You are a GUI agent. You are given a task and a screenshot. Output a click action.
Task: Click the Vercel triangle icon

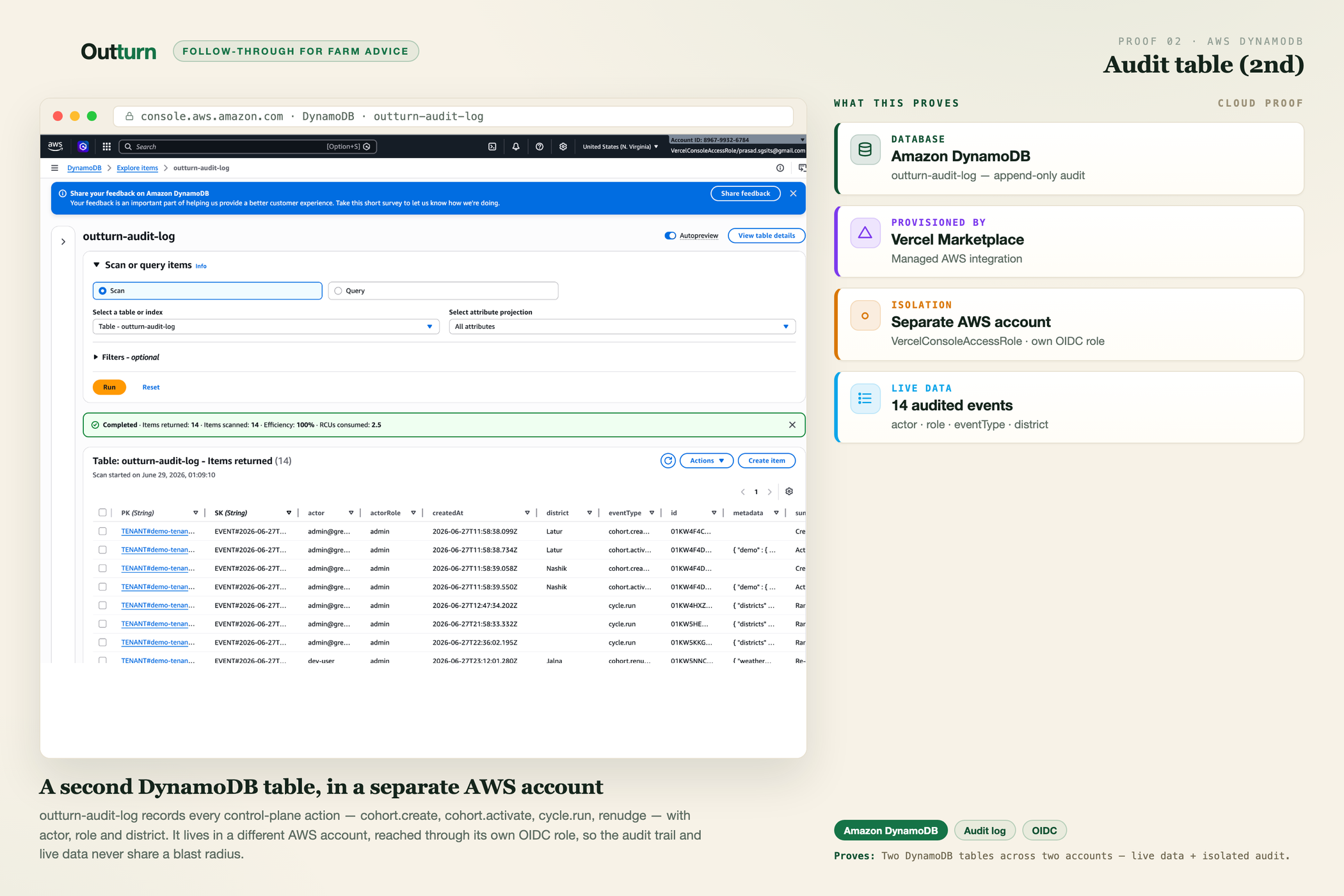865,233
